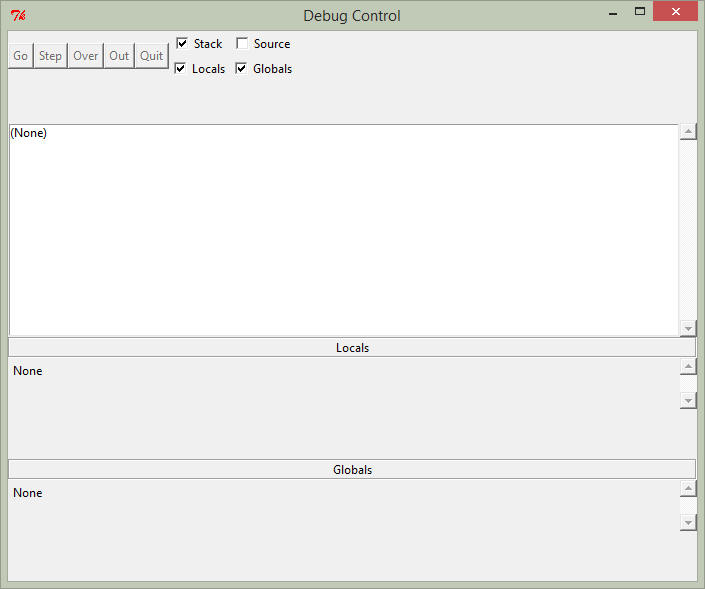Click the Quit debugger button
This screenshot has height=589, width=705.
(152, 56)
